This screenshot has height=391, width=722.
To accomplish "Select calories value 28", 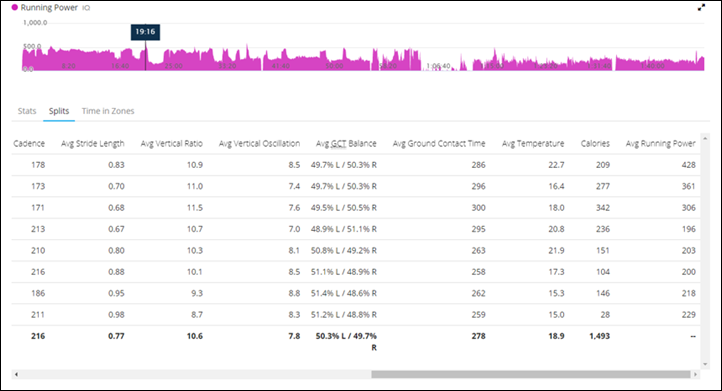I will [605, 315].
